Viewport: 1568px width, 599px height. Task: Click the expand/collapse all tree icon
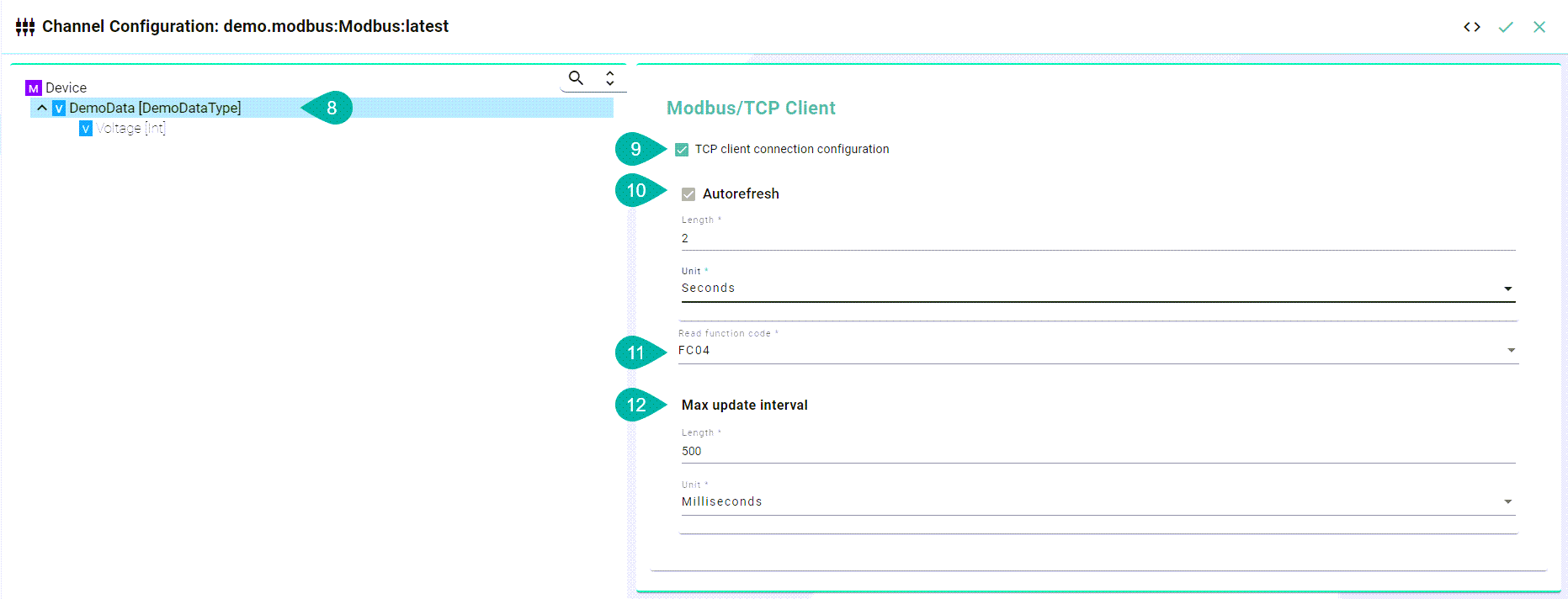pos(610,78)
